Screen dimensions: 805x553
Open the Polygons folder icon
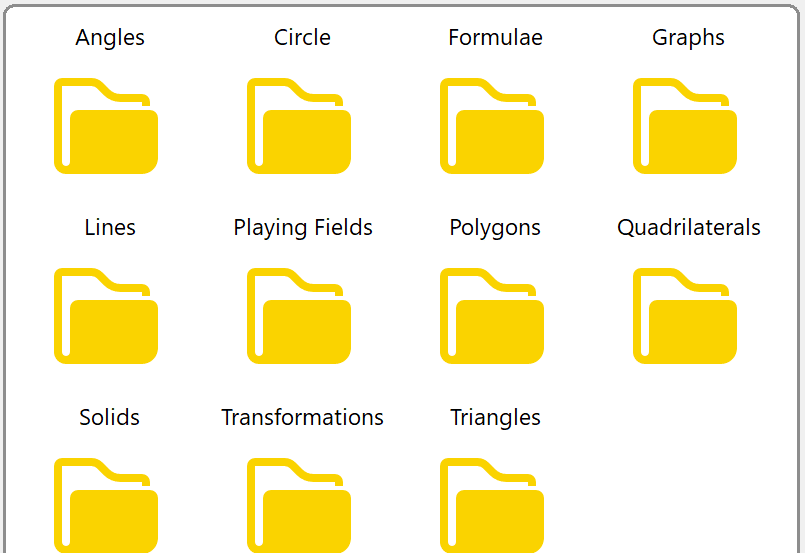coord(492,316)
